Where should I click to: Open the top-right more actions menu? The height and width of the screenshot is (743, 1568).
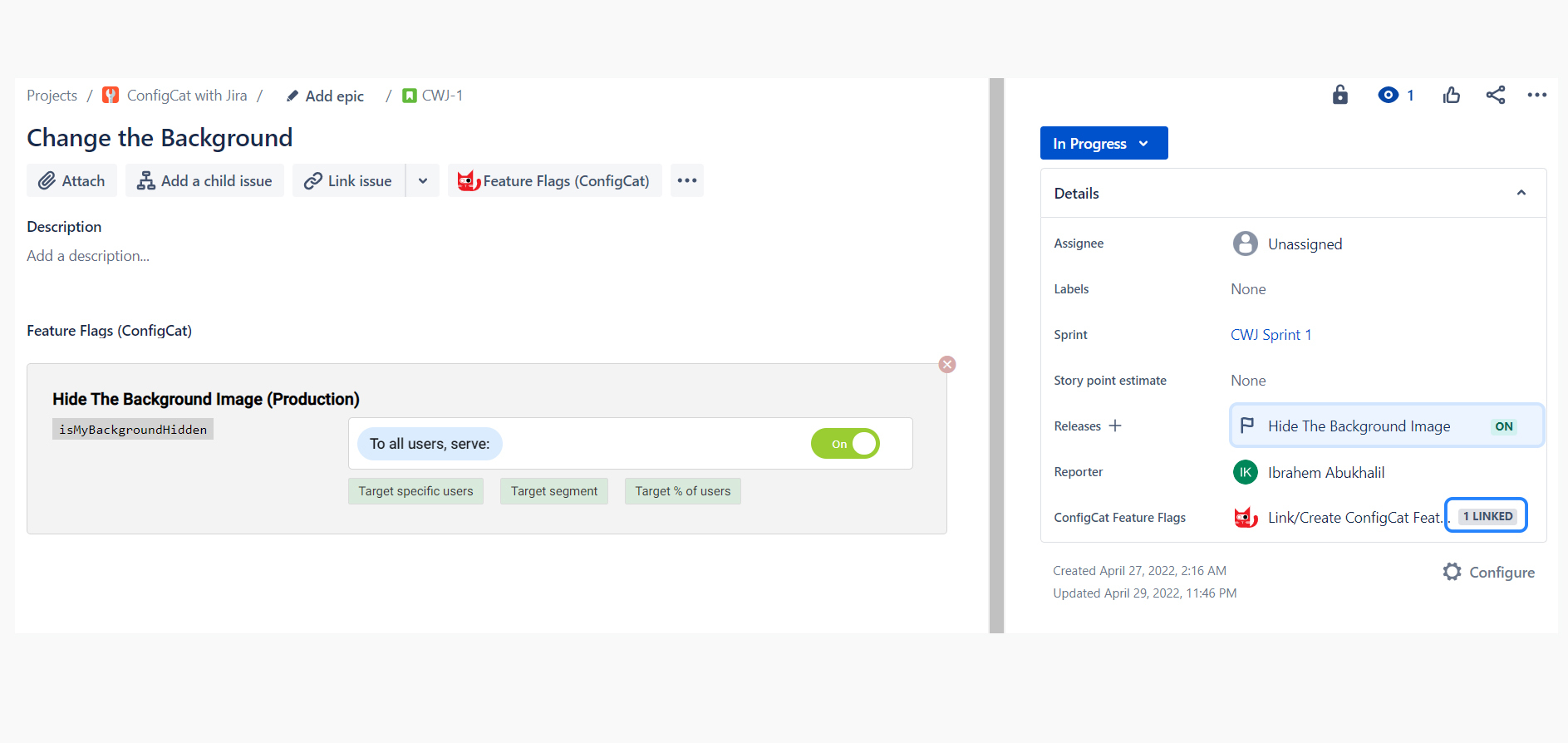click(x=1537, y=95)
